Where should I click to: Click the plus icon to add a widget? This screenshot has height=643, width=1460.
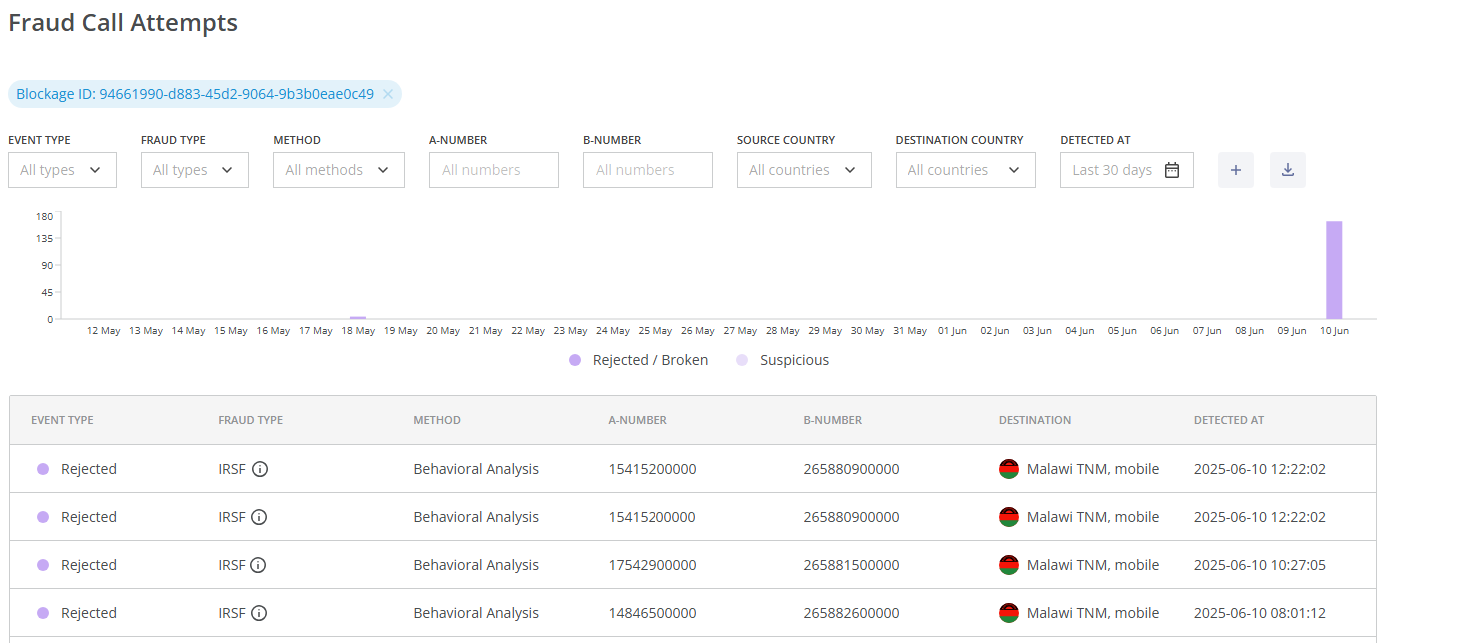(1235, 170)
